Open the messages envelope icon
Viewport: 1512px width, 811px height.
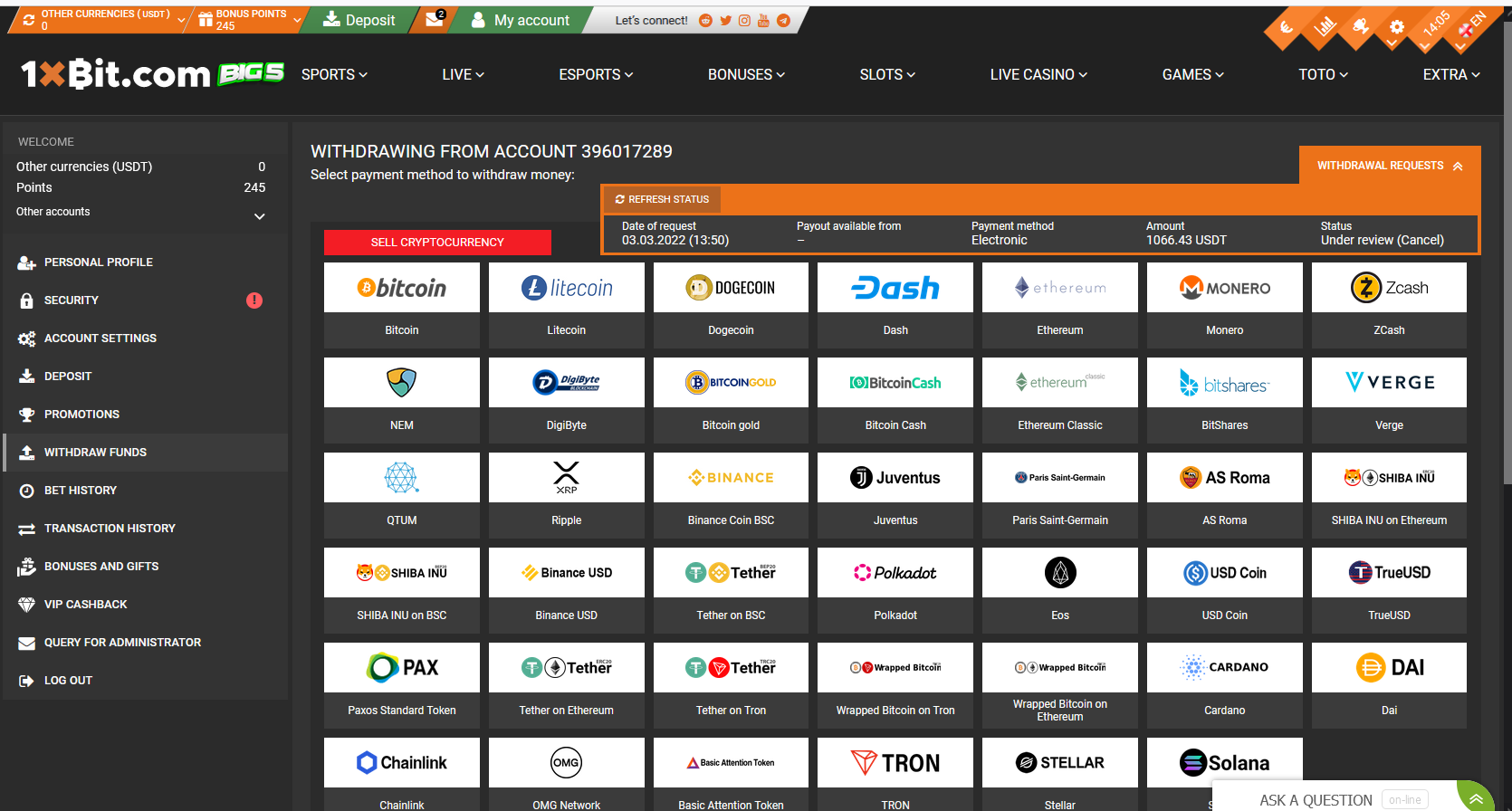[435, 19]
